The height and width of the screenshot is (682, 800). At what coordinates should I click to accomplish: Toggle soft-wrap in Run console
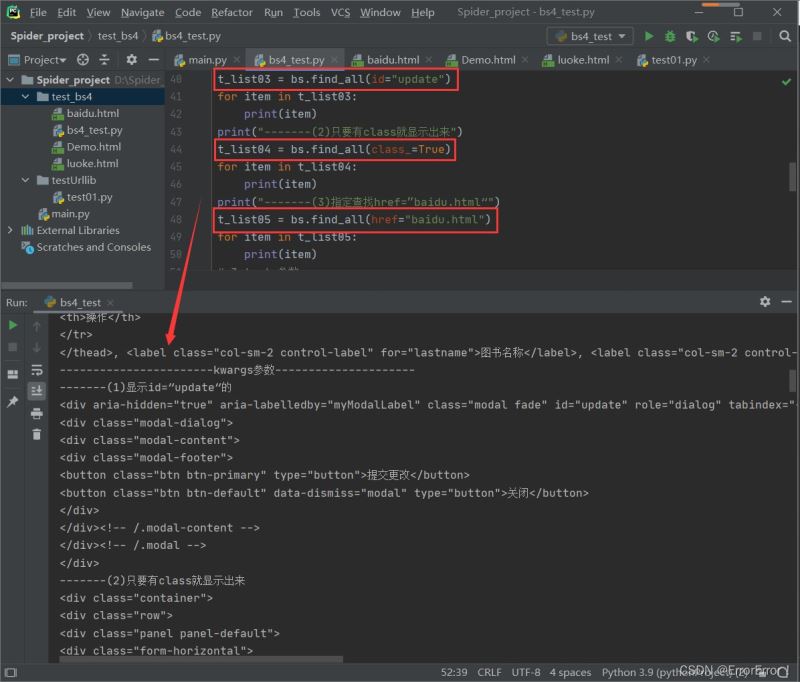(x=37, y=370)
